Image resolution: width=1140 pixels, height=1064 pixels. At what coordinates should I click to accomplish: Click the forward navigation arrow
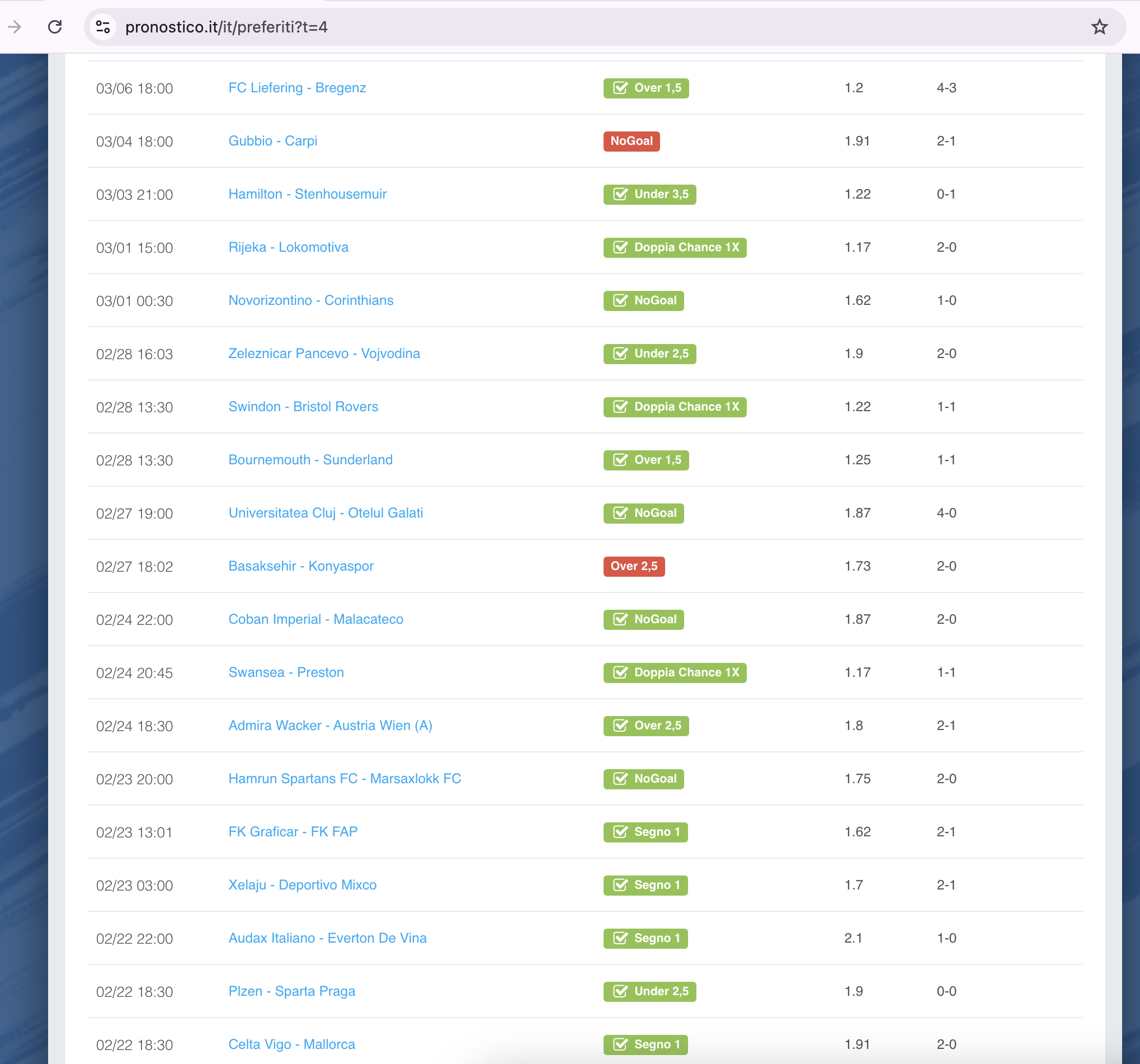coord(15,27)
